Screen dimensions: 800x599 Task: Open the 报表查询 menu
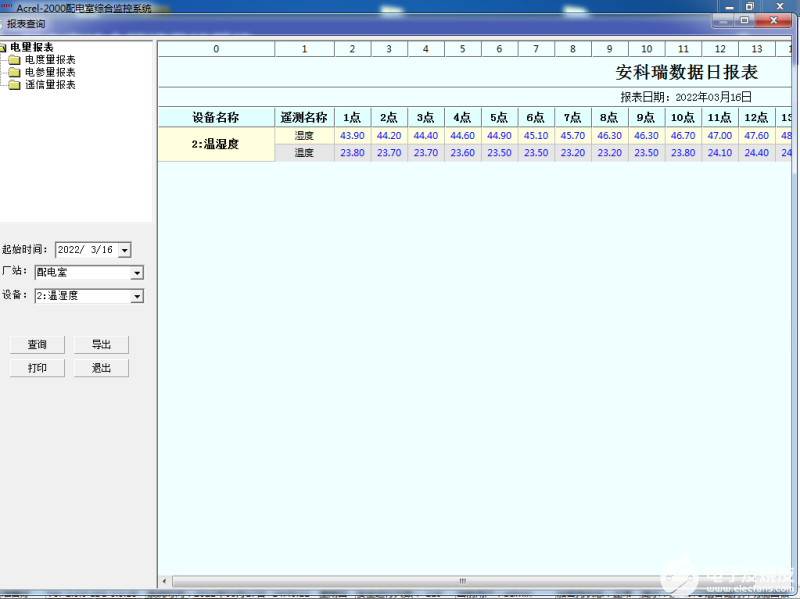26,23
